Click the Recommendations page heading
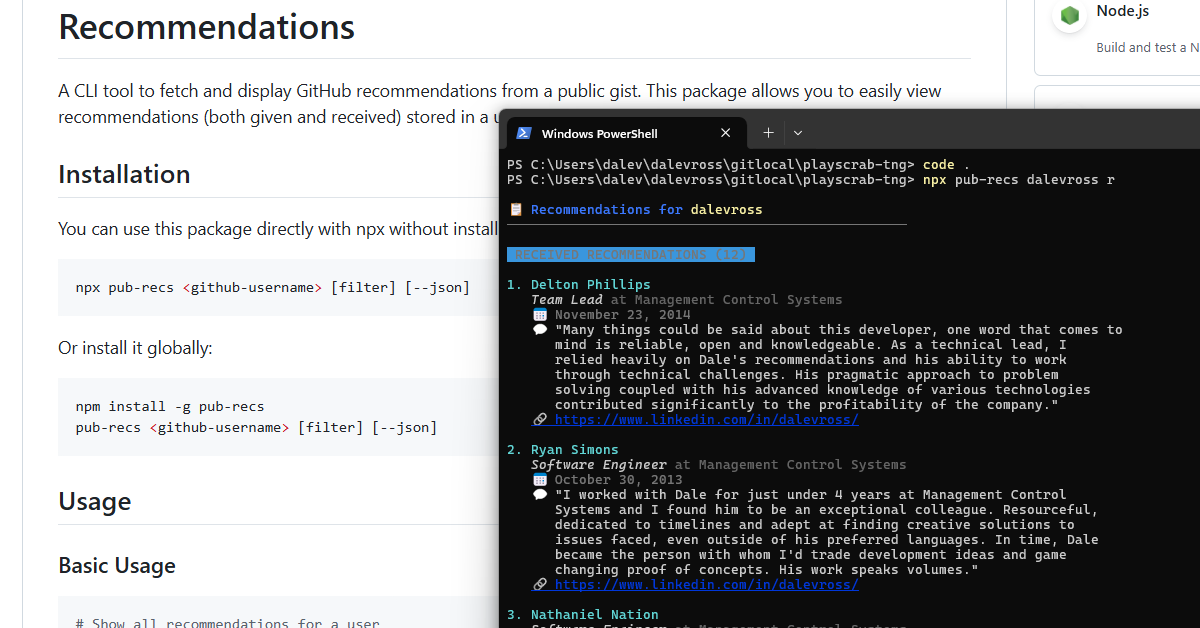 [x=207, y=27]
